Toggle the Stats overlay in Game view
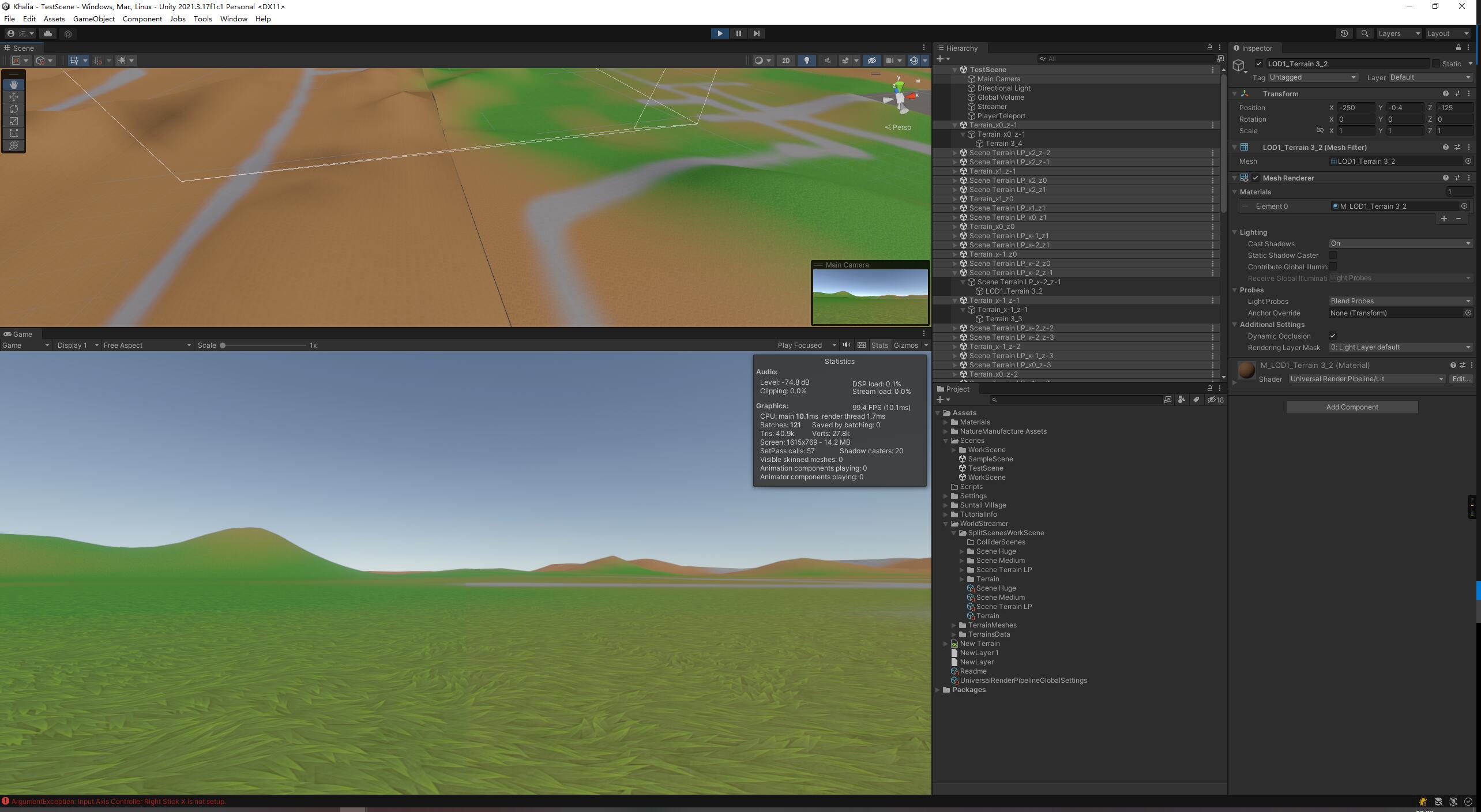 point(879,345)
